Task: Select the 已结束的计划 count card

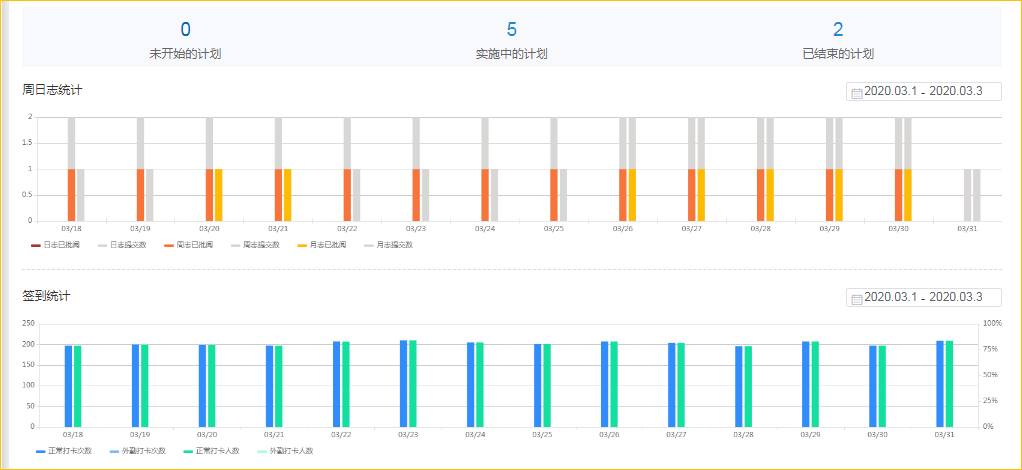Action: tap(838, 40)
